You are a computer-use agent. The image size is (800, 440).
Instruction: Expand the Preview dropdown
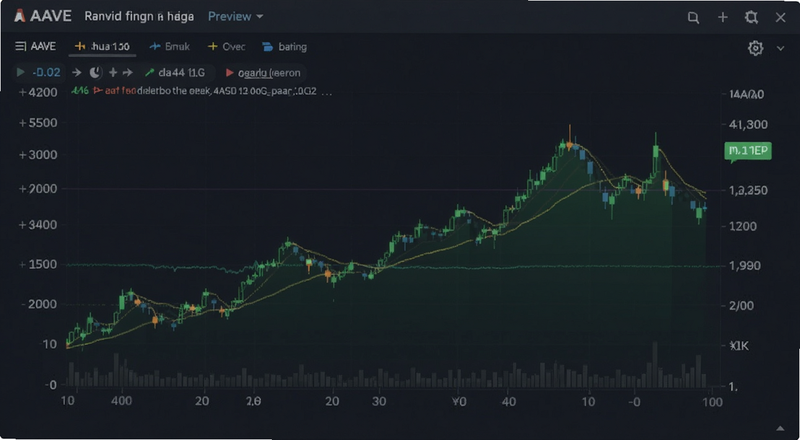235,16
